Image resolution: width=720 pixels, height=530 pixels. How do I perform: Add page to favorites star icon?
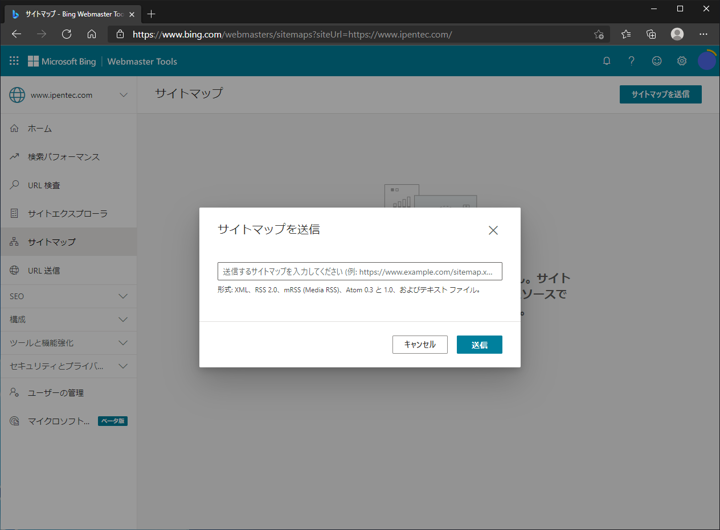tap(599, 34)
